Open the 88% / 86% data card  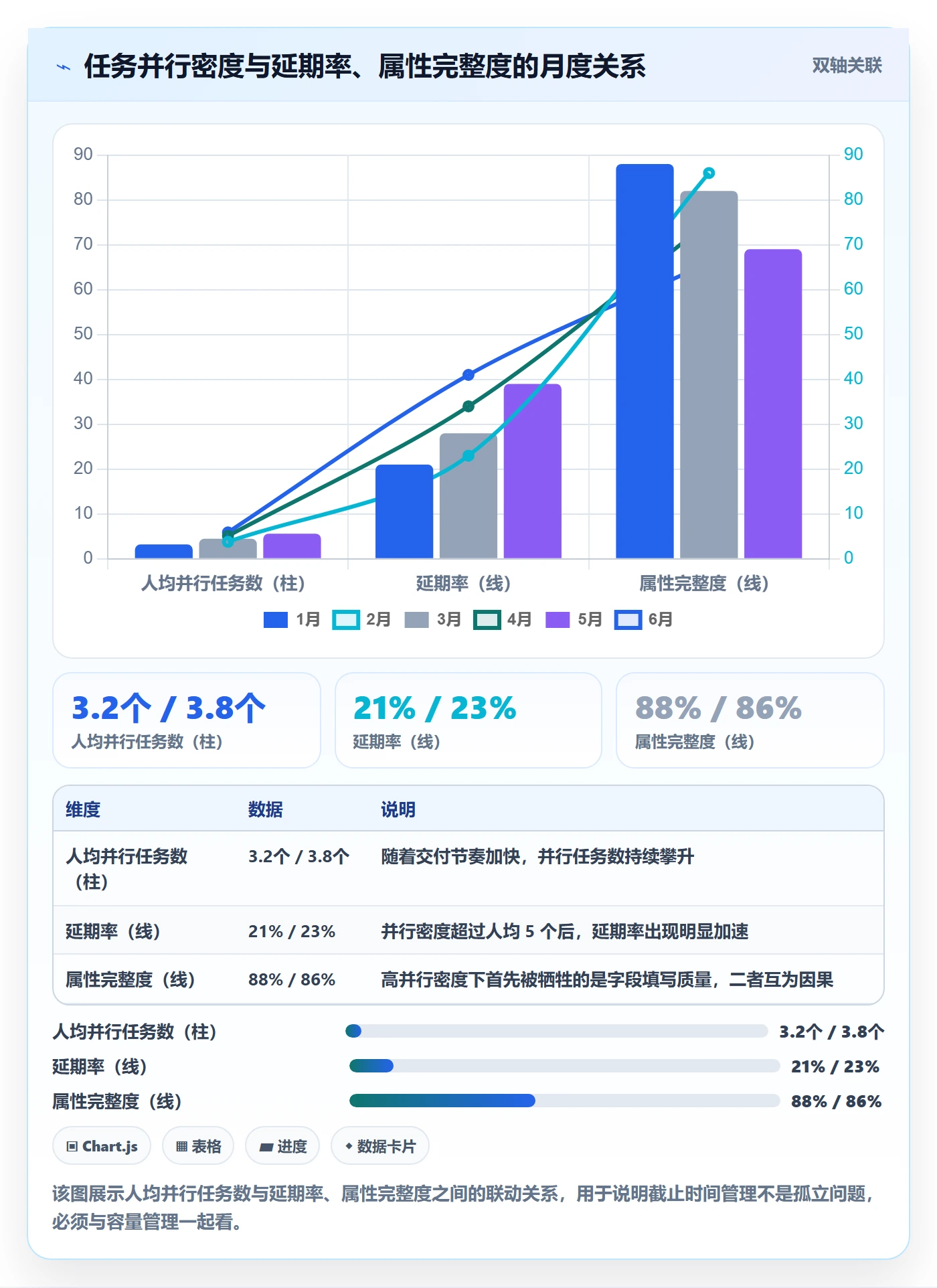coord(750,720)
